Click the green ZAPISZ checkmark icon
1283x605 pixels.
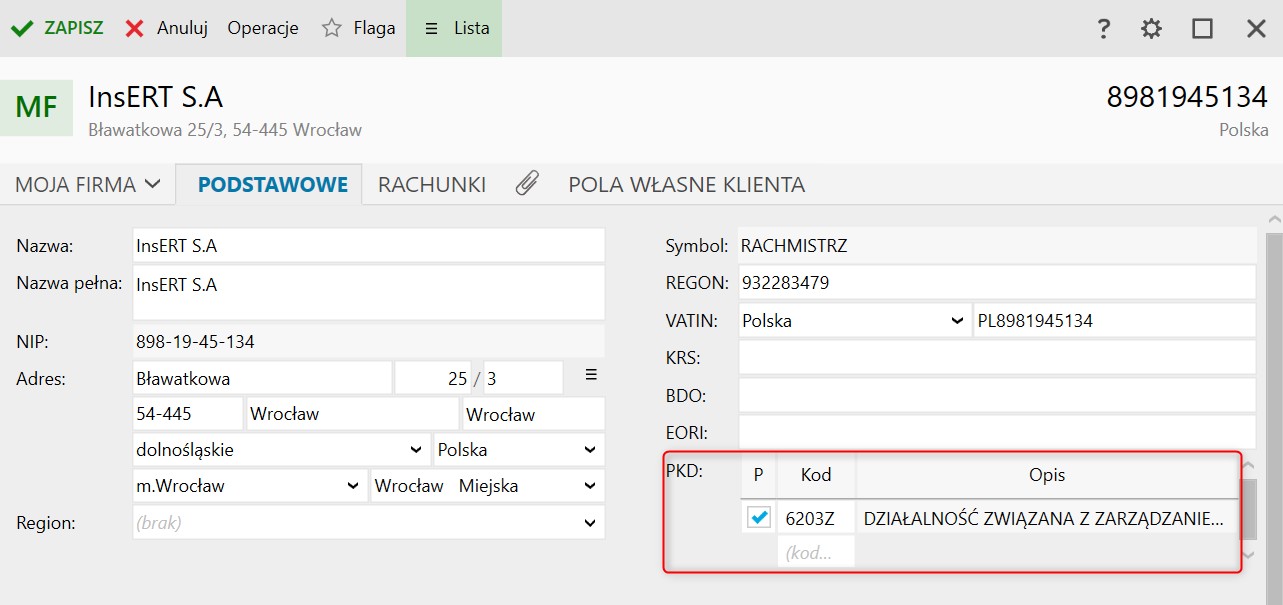[x=22, y=29]
